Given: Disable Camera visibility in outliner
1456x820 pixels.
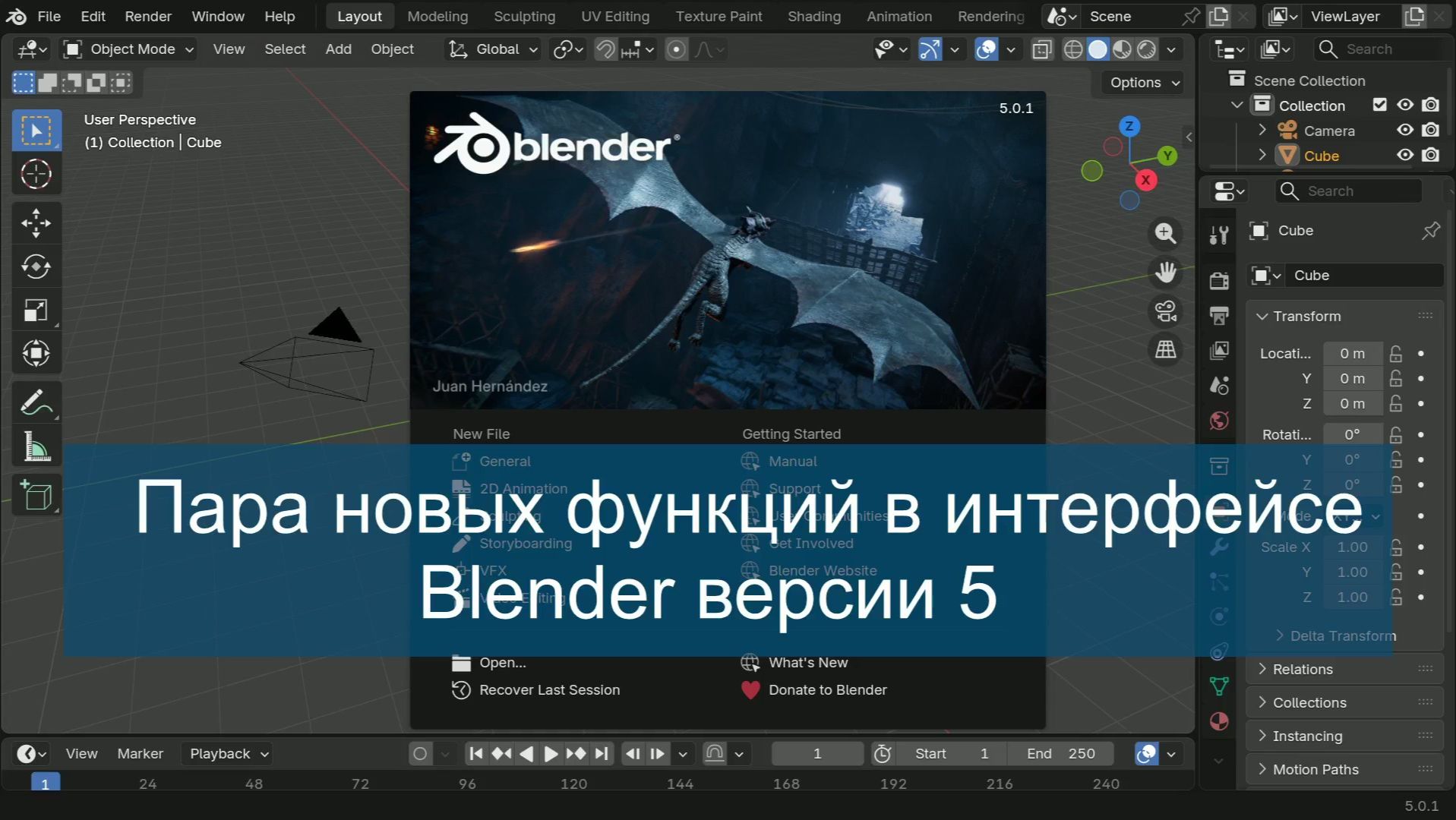Looking at the screenshot, I should 1404,130.
